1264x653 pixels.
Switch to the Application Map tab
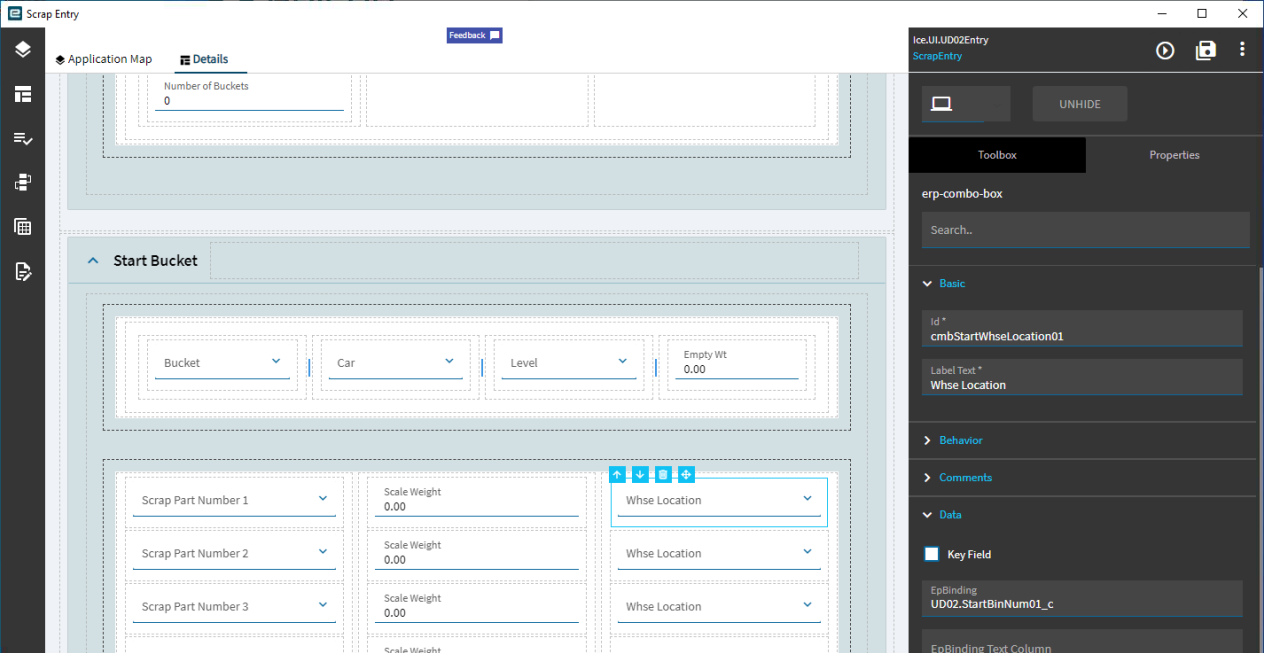point(104,59)
